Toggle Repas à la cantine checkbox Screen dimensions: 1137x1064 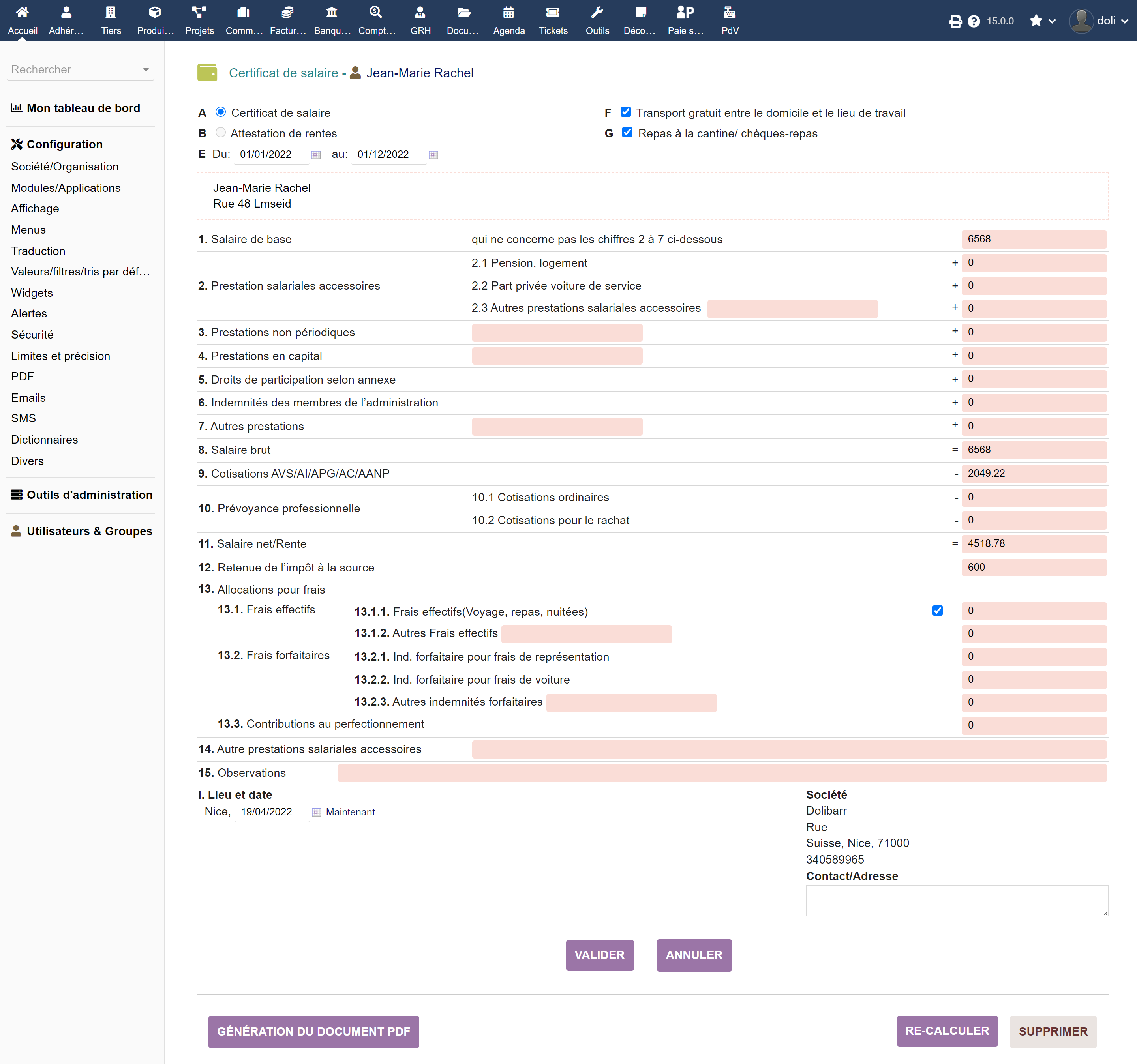(627, 133)
